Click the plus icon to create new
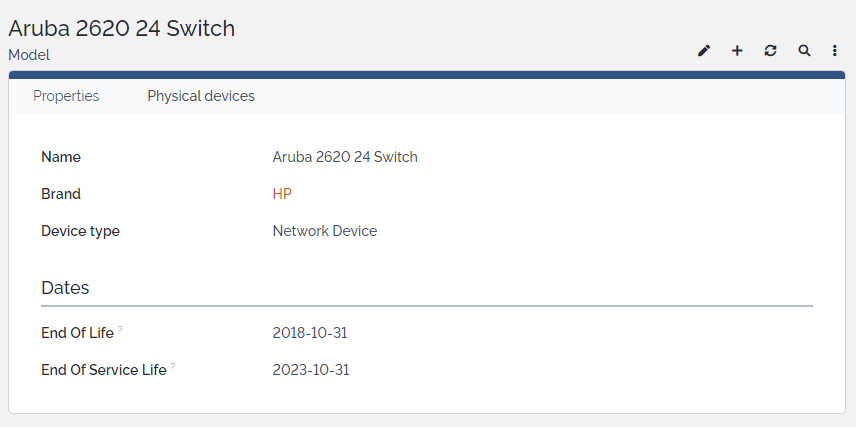Image resolution: width=856 pixels, height=427 pixels. point(737,51)
